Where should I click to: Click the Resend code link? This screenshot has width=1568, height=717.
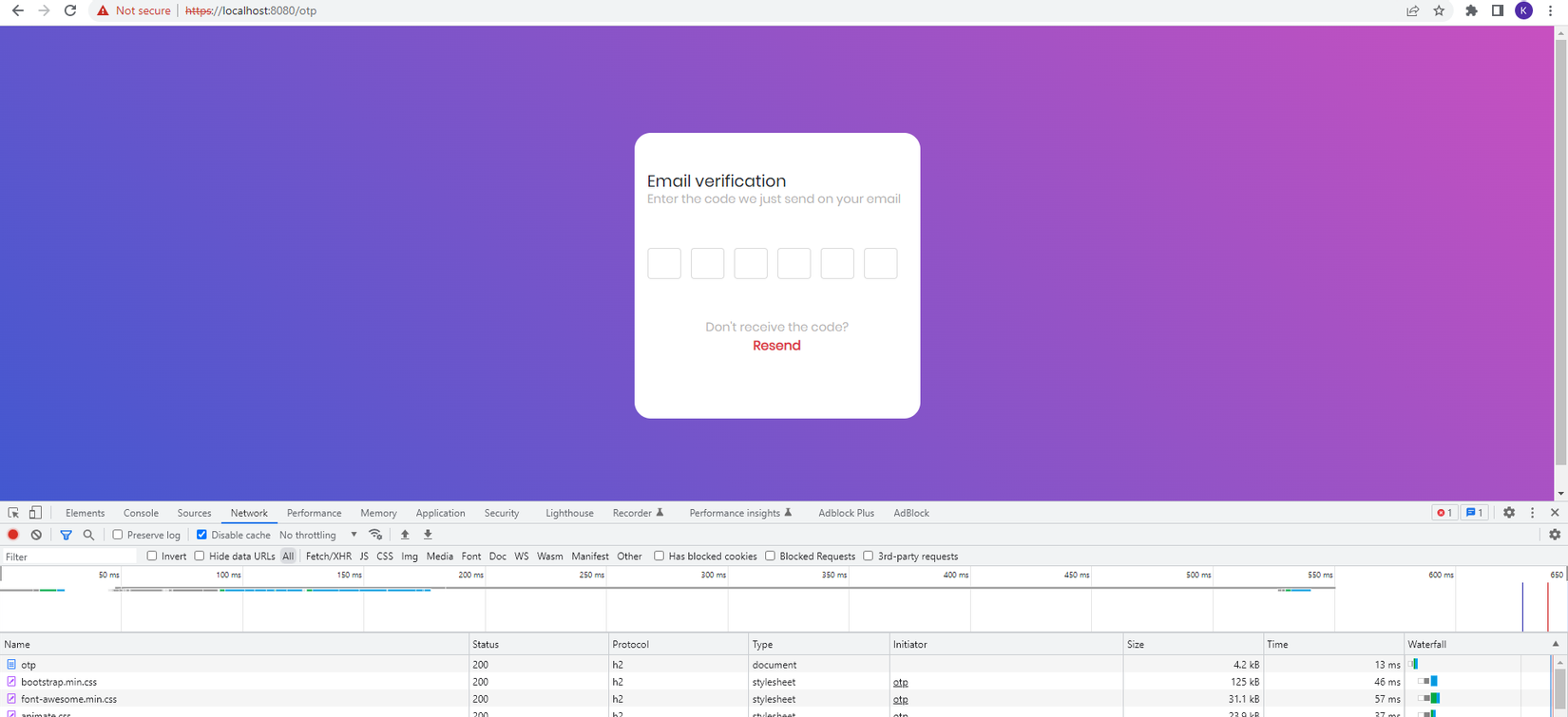pyautogui.click(x=776, y=346)
